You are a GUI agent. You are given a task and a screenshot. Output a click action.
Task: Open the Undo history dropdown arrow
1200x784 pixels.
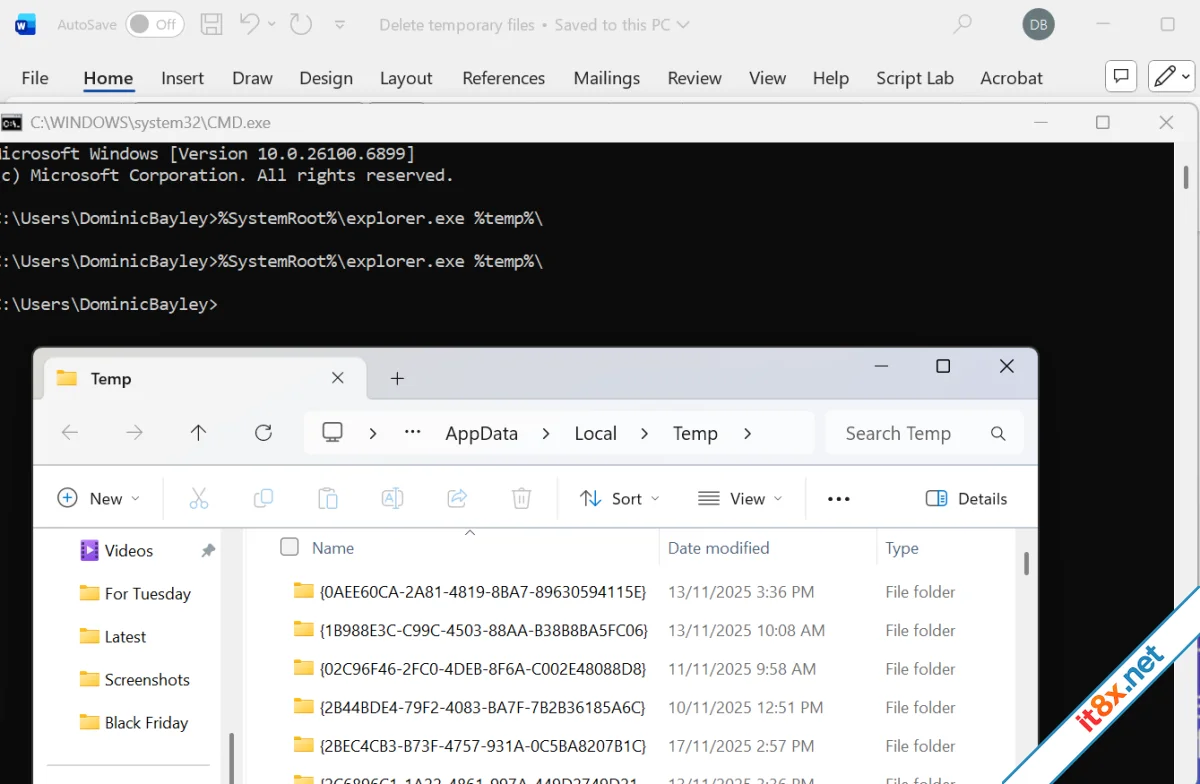tap(272, 24)
